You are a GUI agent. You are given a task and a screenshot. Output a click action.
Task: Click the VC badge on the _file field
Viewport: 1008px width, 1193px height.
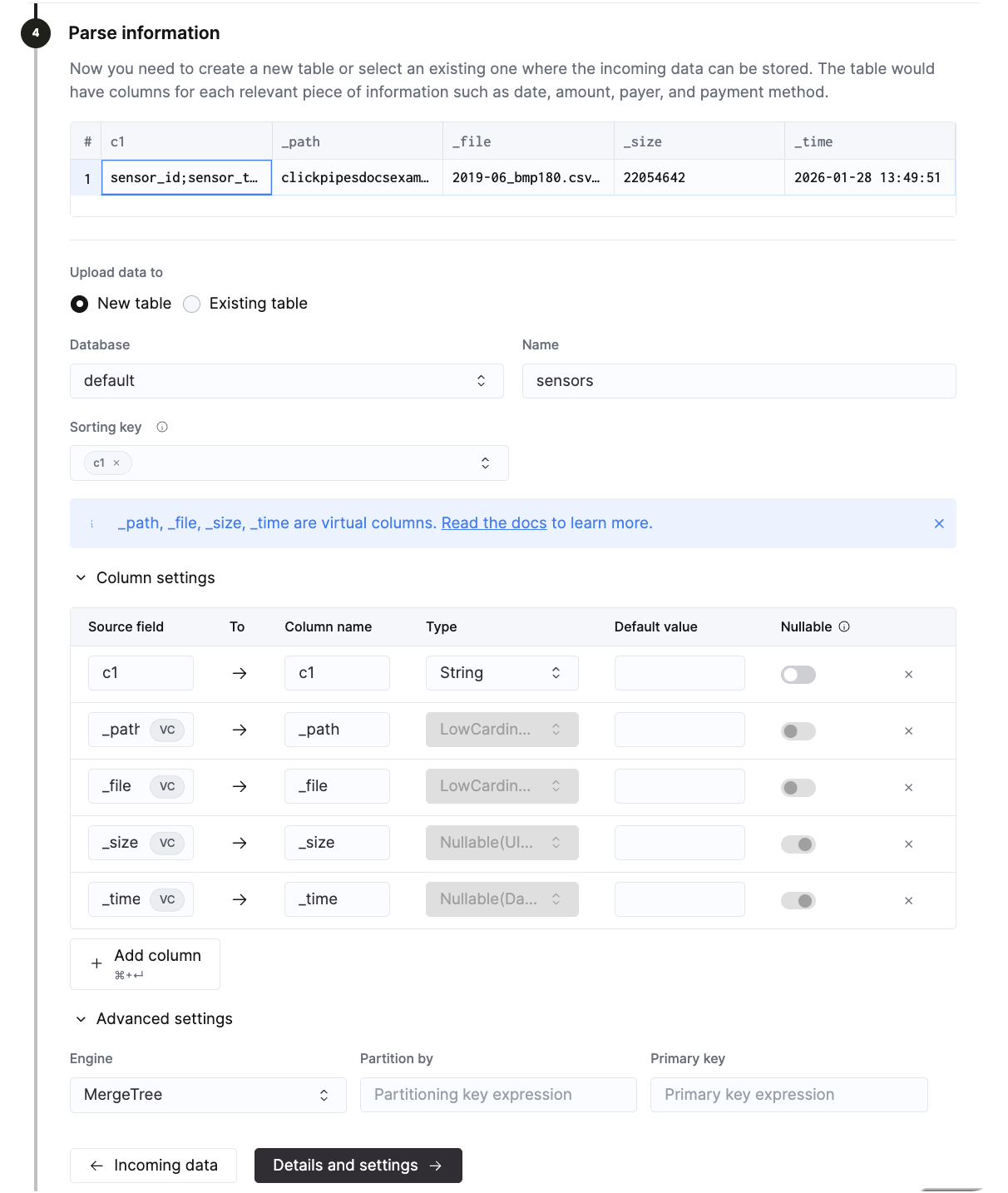click(167, 786)
